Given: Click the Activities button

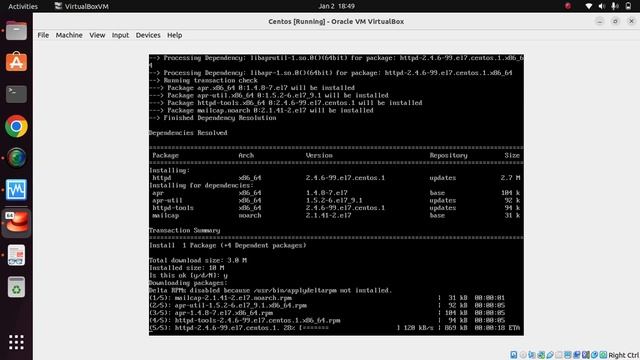Looking at the screenshot, I should click(23, 6).
